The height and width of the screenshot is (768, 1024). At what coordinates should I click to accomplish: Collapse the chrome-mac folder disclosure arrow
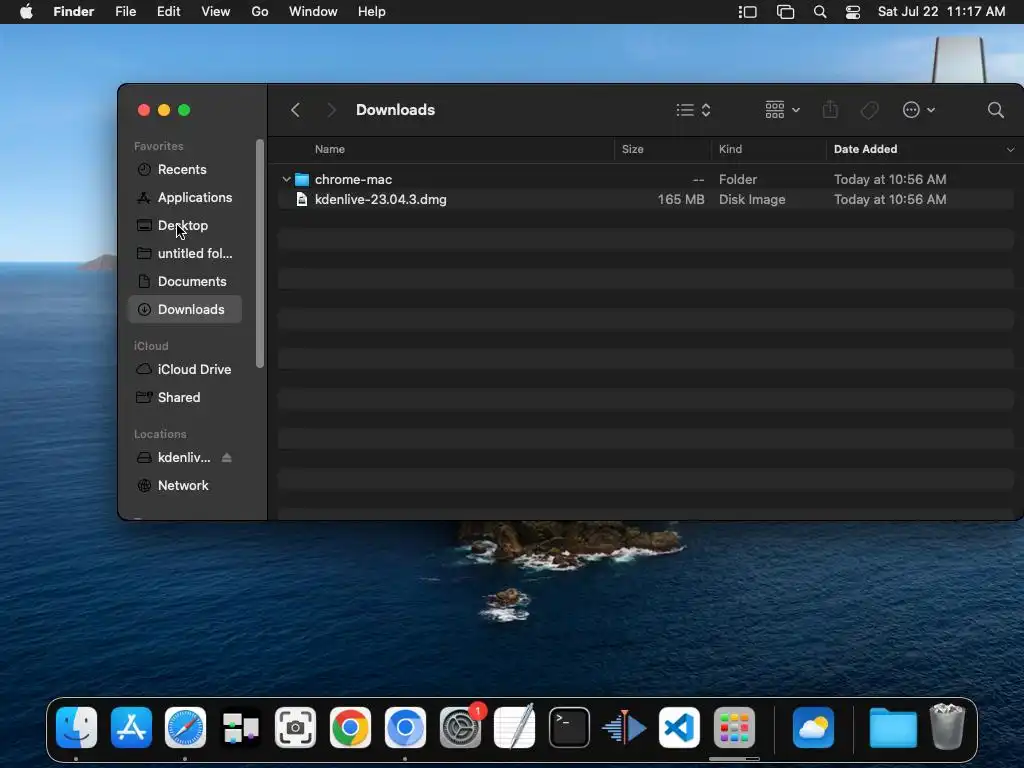coord(286,179)
